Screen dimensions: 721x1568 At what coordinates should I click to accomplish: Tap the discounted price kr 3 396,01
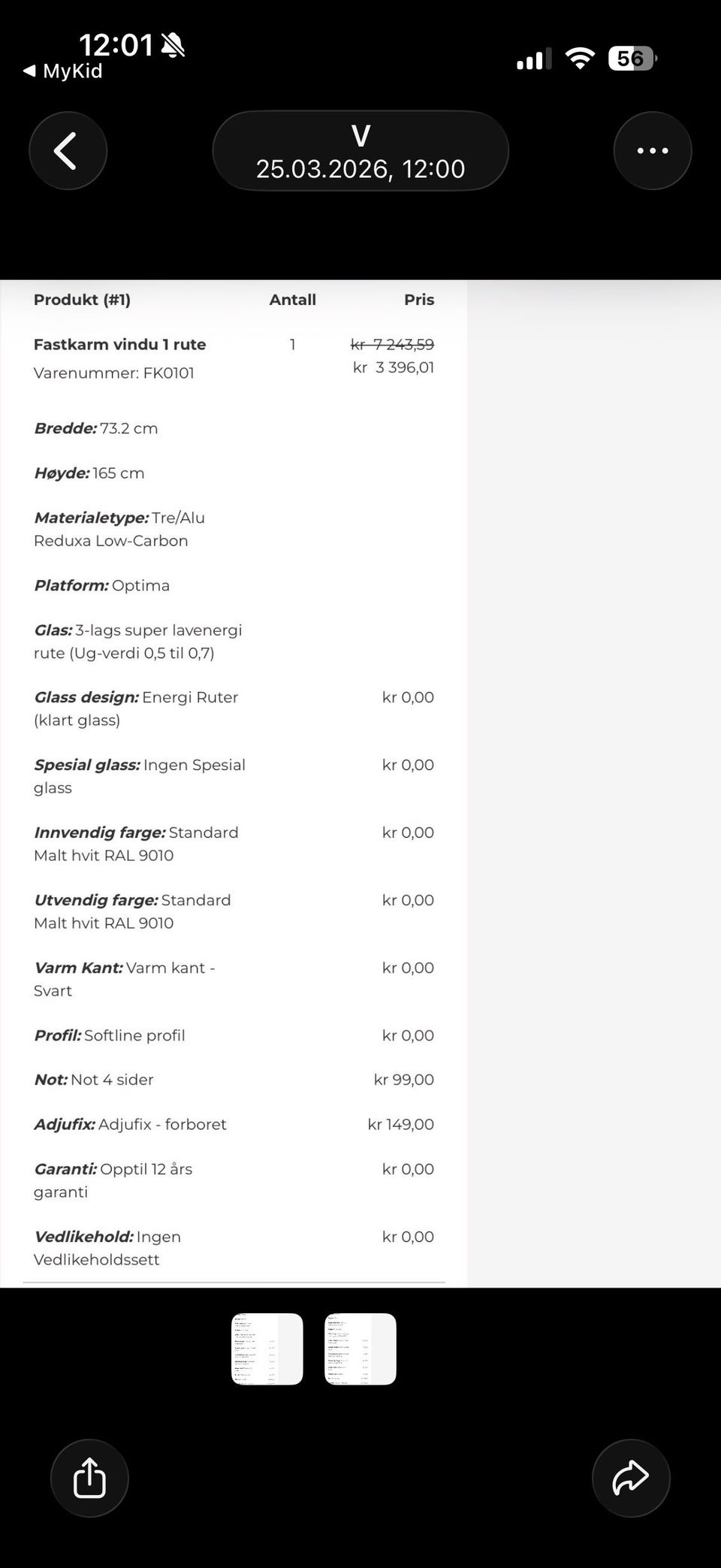click(x=394, y=367)
